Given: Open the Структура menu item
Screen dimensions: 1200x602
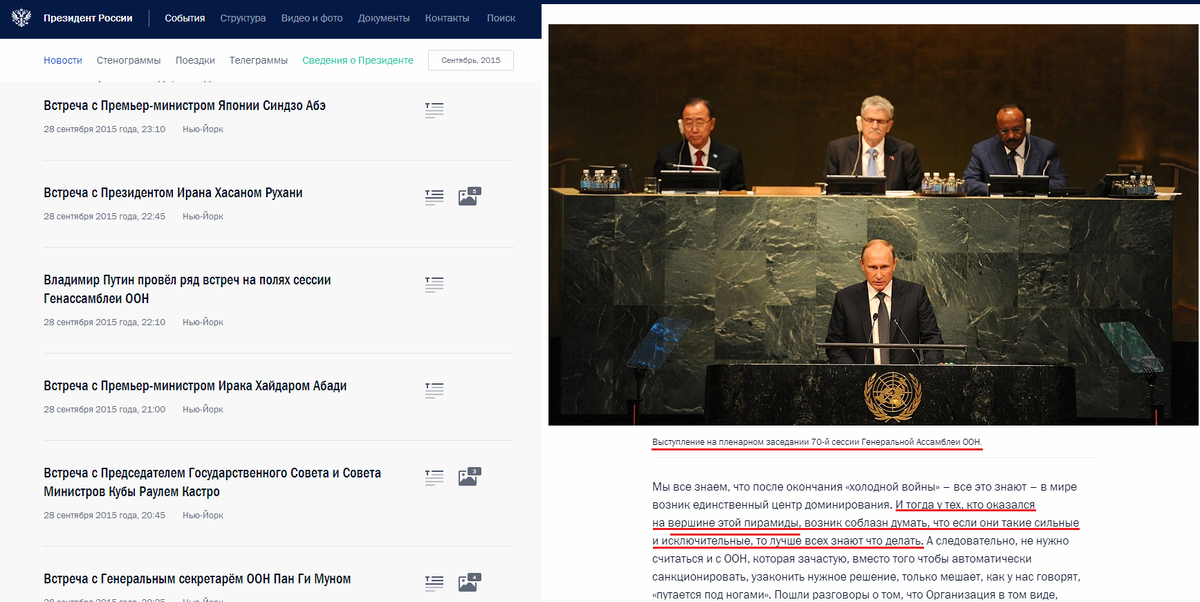Looking at the screenshot, I should 243,18.
